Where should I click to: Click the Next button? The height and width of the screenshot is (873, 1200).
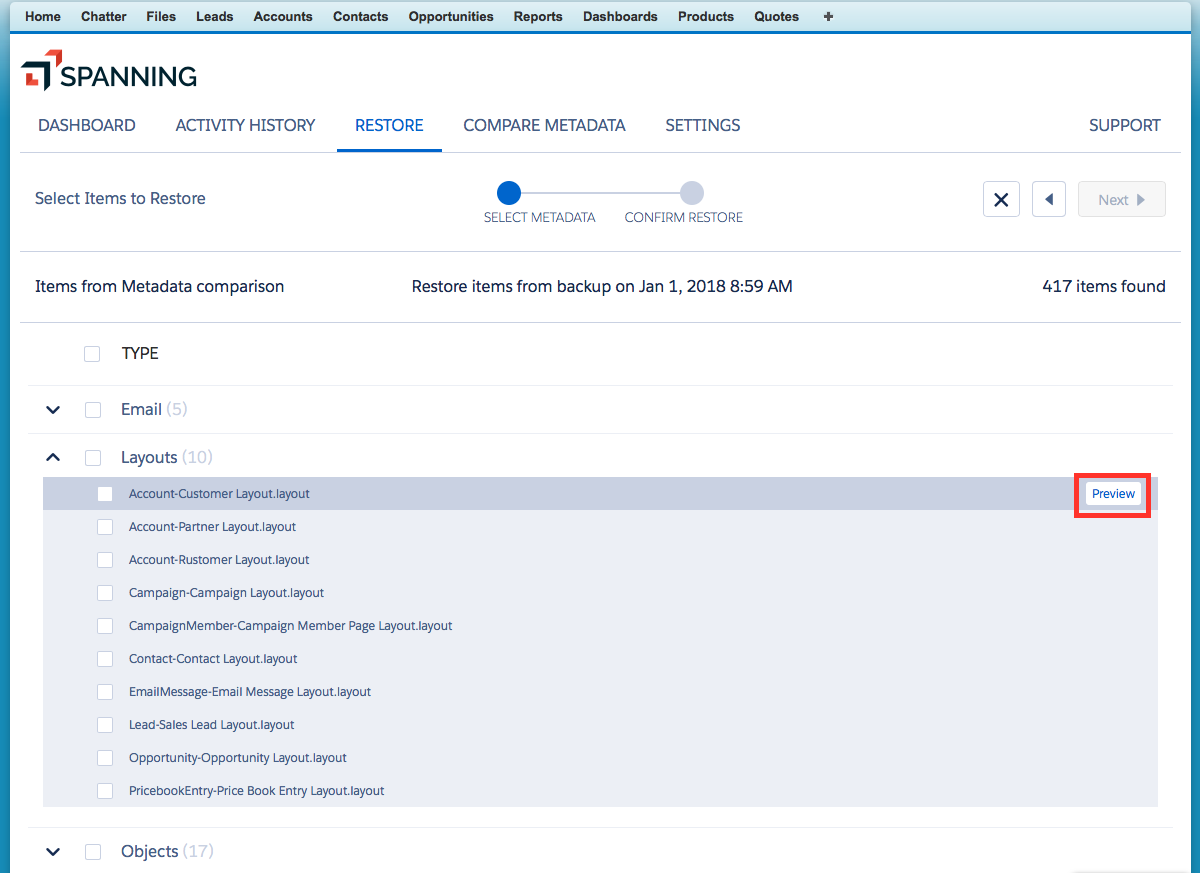(x=1121, y=199)
